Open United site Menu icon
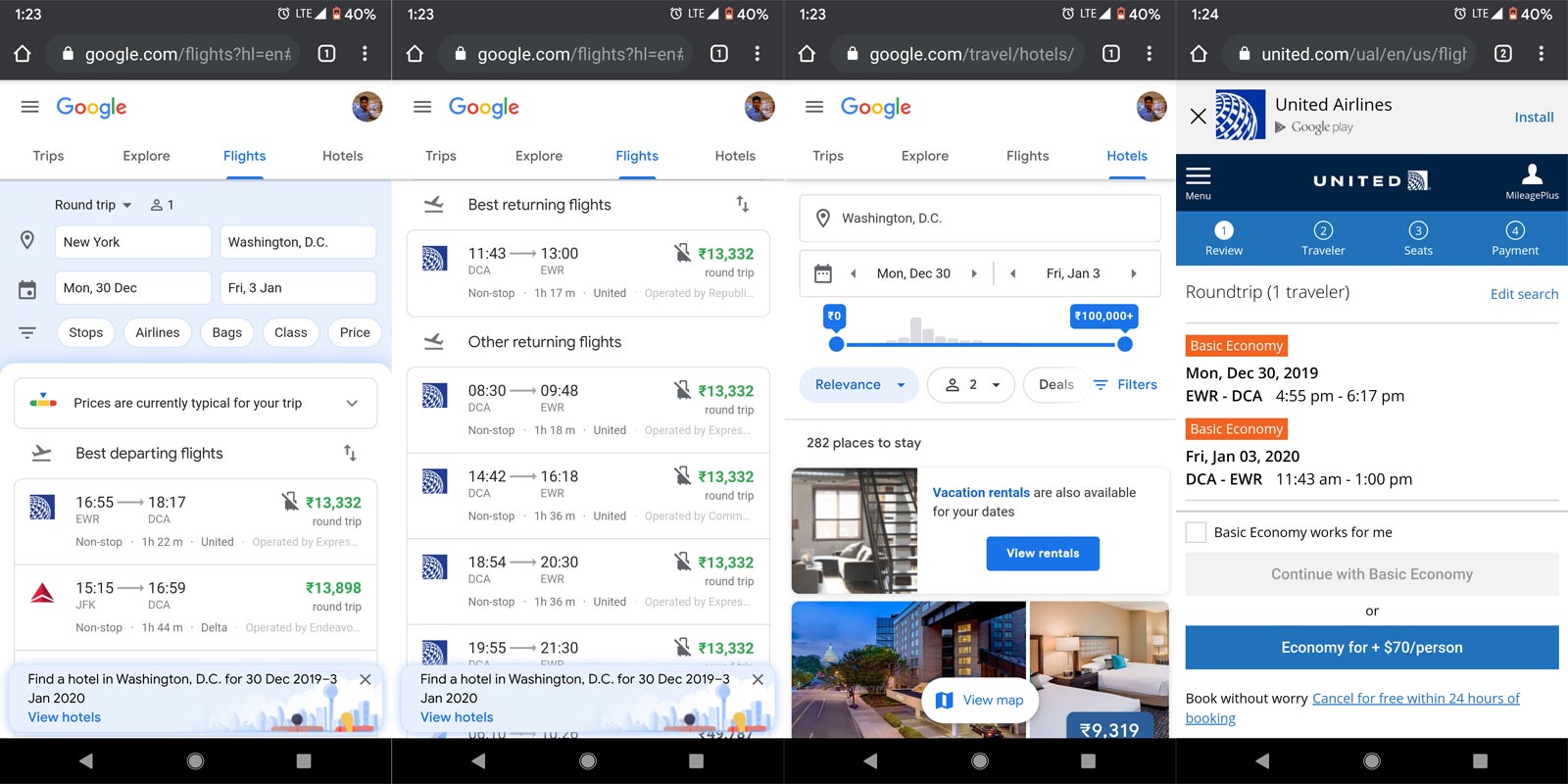Screen dimensions: 1568x784 [x=1199, y=182]
